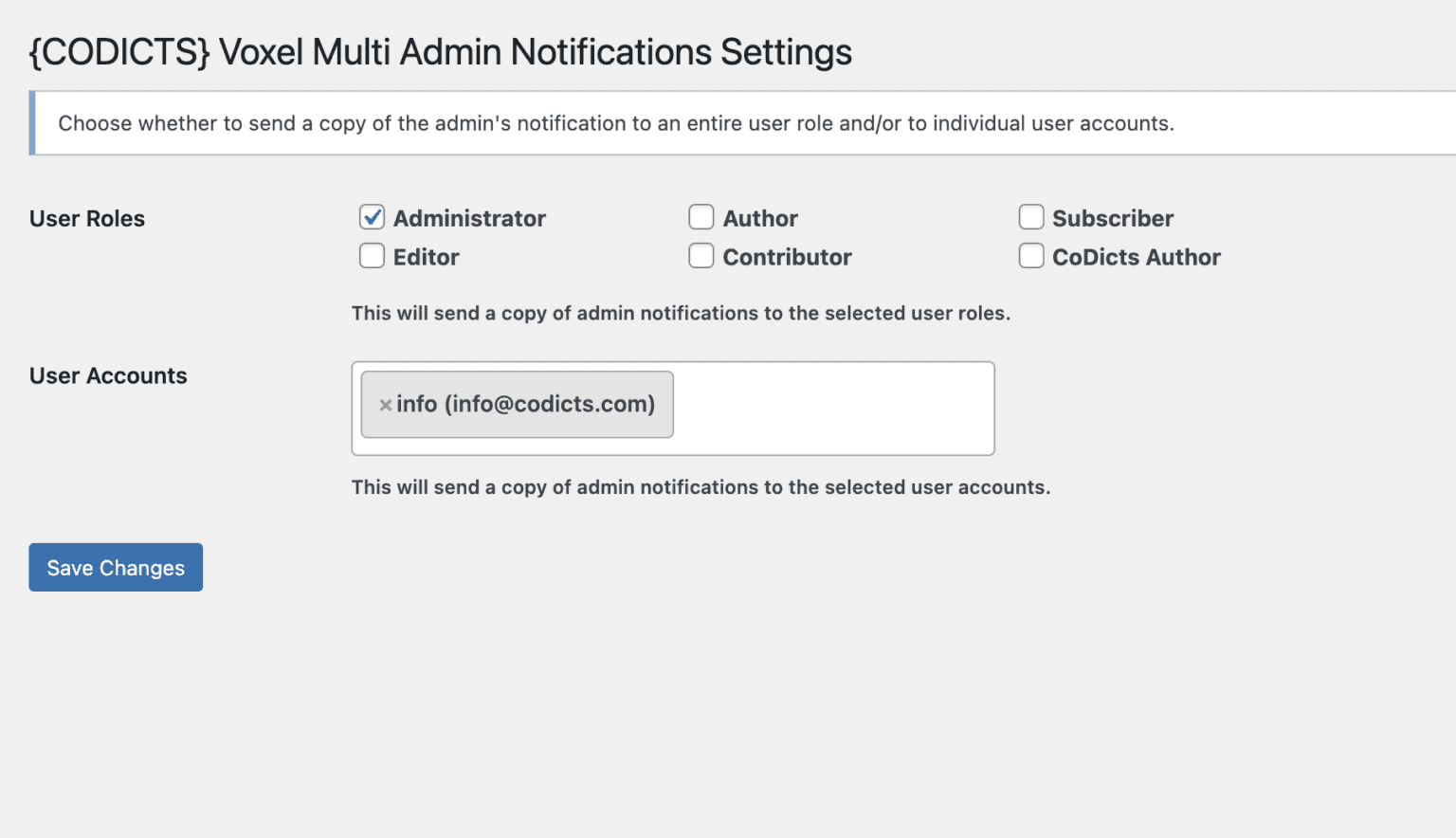The image size is (1456, 838).
Task: Click the 'User Roles' row heading
Action: pos(87,219)
